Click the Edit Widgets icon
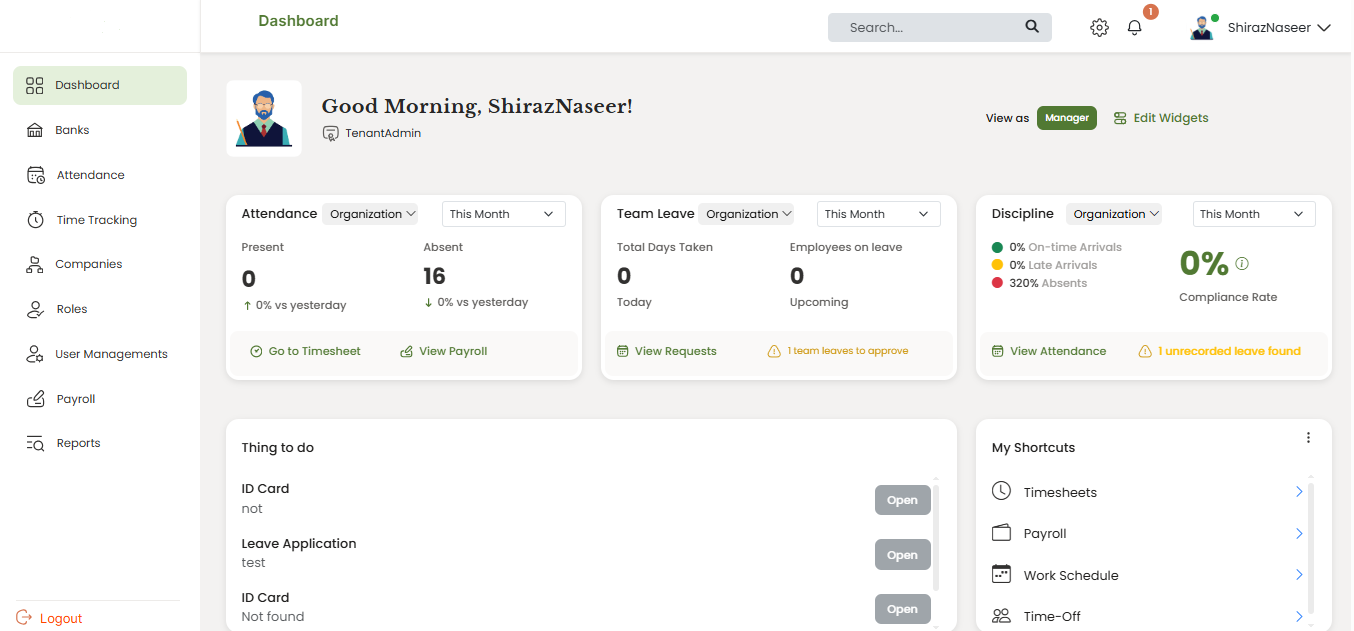 (x=1120, y=118)
